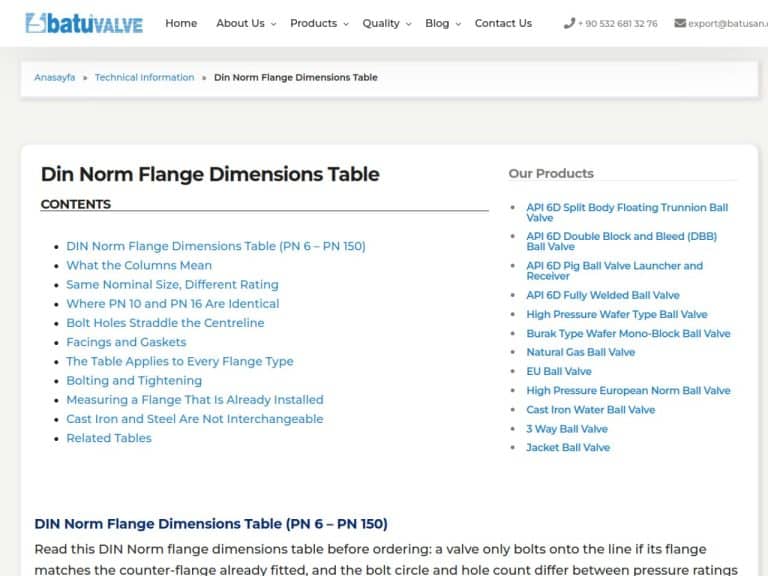Click the envelope email icon

(680, 23)
